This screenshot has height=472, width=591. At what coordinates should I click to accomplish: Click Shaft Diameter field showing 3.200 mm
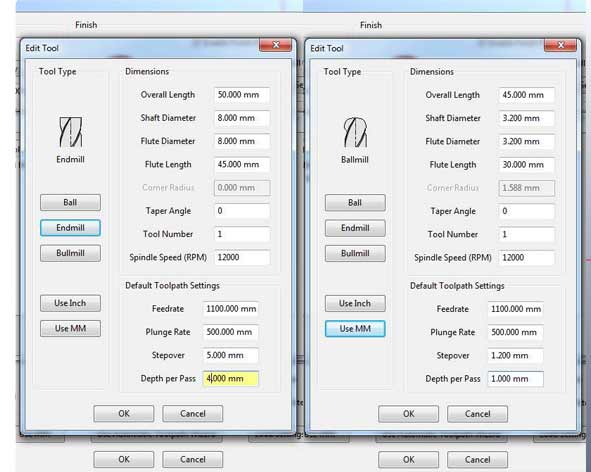click(527, 118)
